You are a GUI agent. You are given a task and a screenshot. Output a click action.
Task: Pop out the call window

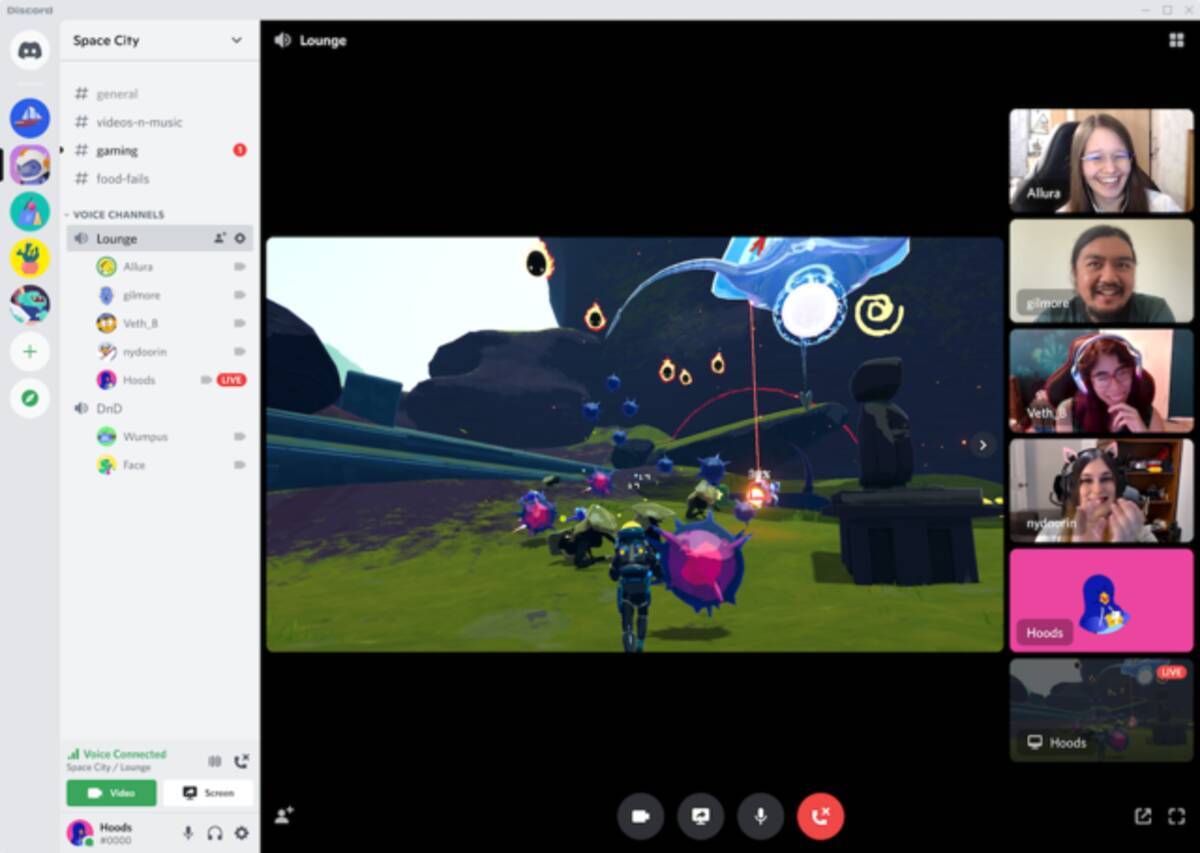(1142, 816)
